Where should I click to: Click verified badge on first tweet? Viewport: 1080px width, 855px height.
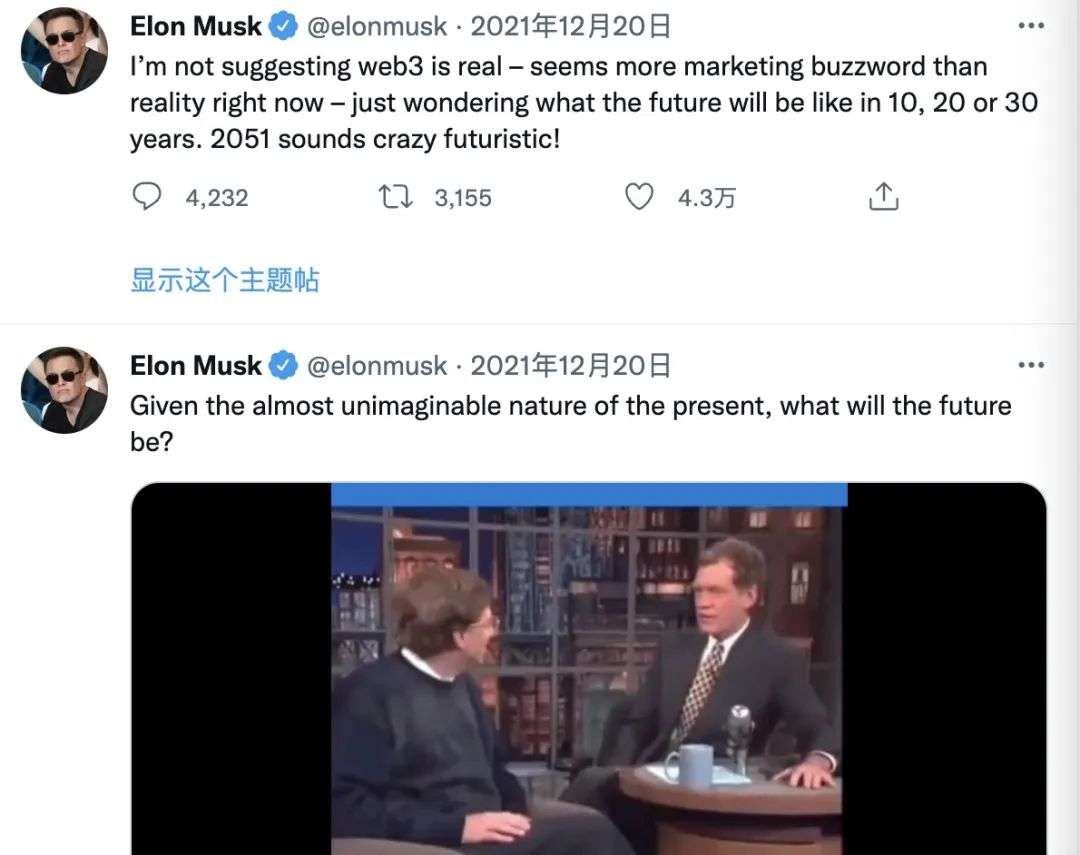[283, 26]
